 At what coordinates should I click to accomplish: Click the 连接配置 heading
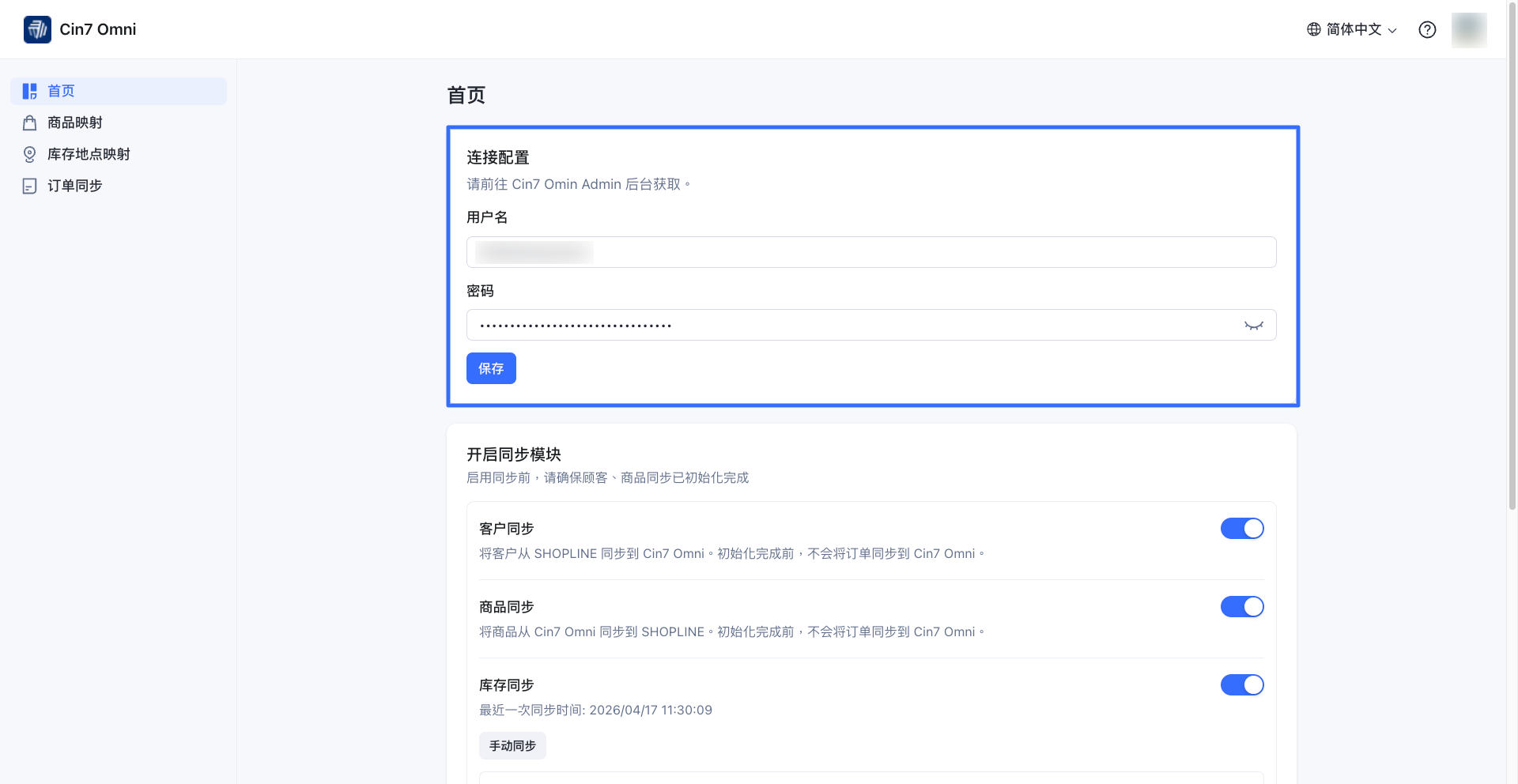tap(498, 157)
